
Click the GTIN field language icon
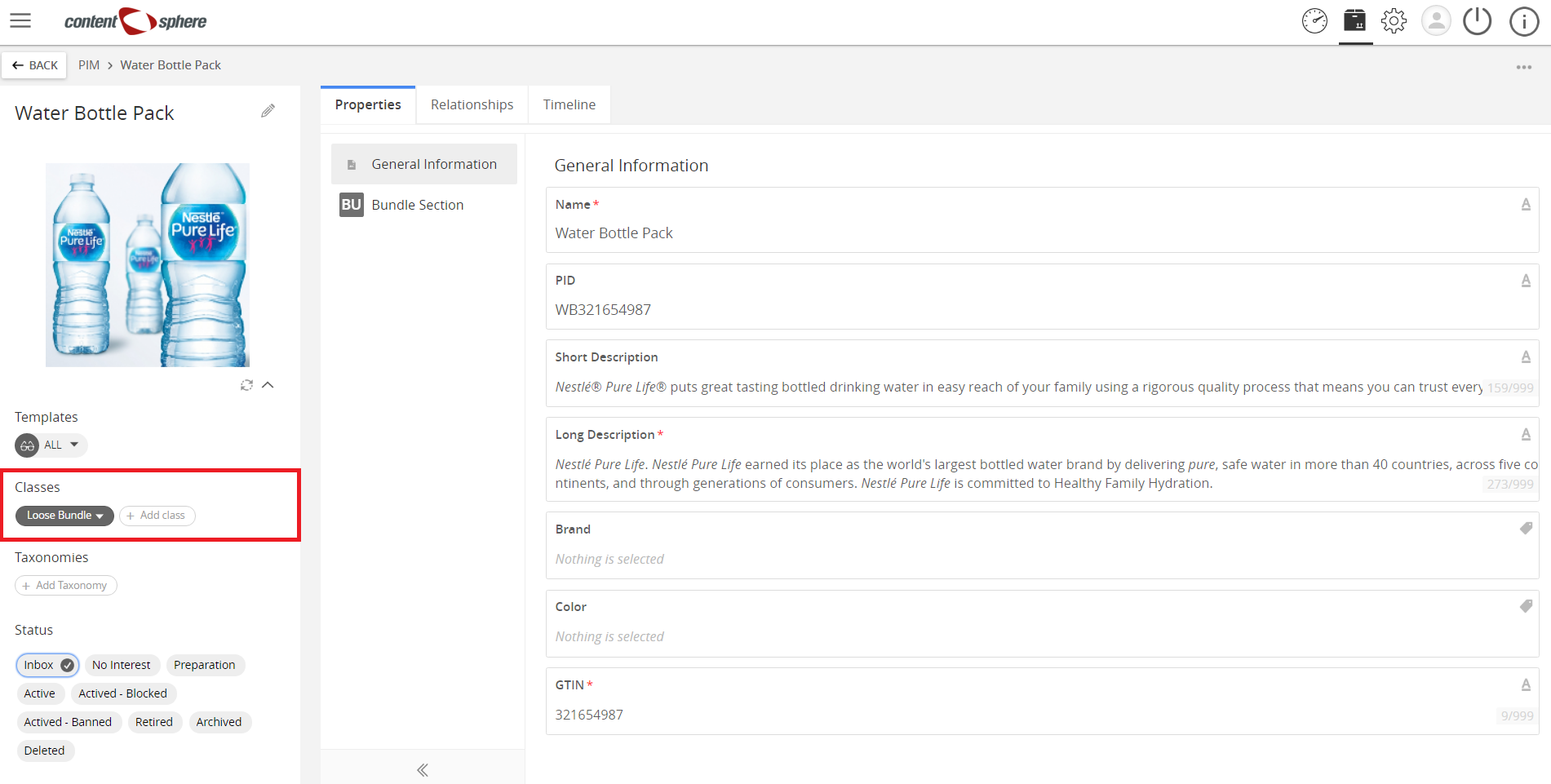coord(1526,684)
